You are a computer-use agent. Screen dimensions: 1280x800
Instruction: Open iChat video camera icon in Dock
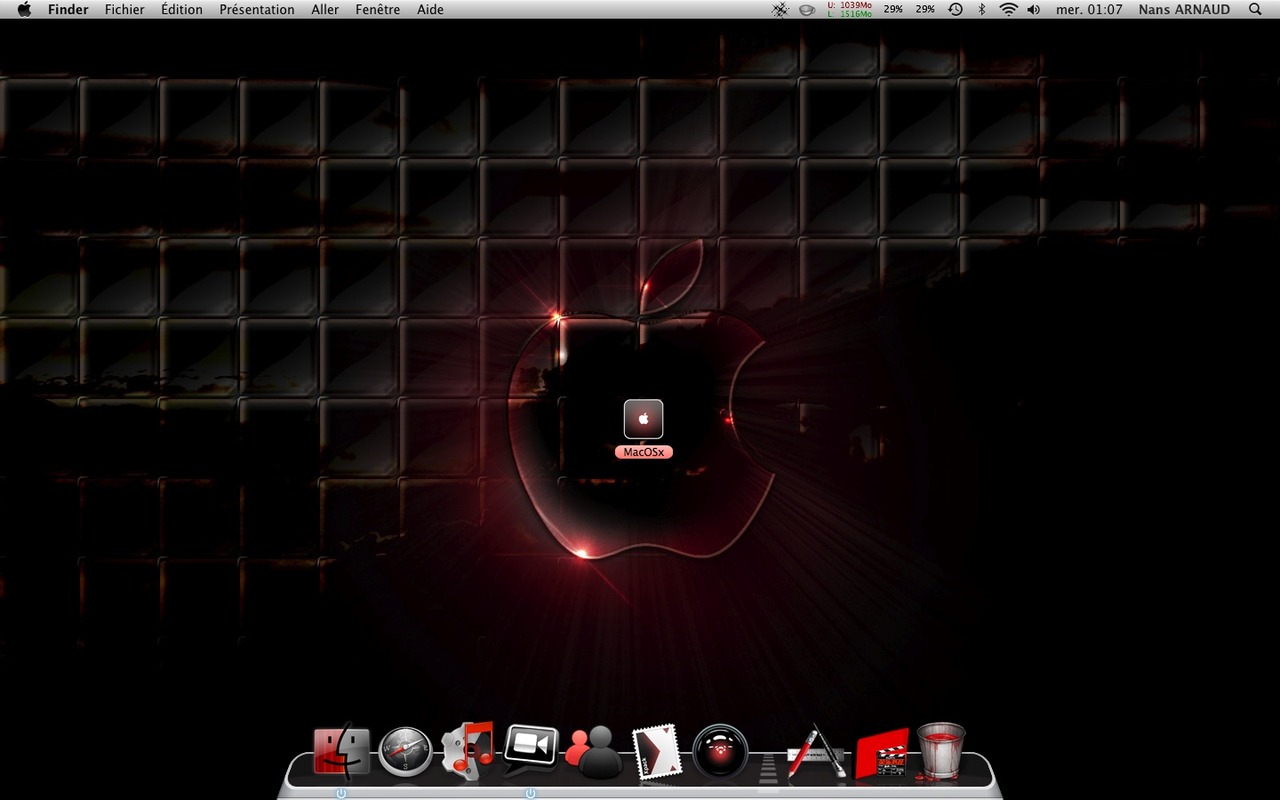pyautogui.click(x=530, y=751)
